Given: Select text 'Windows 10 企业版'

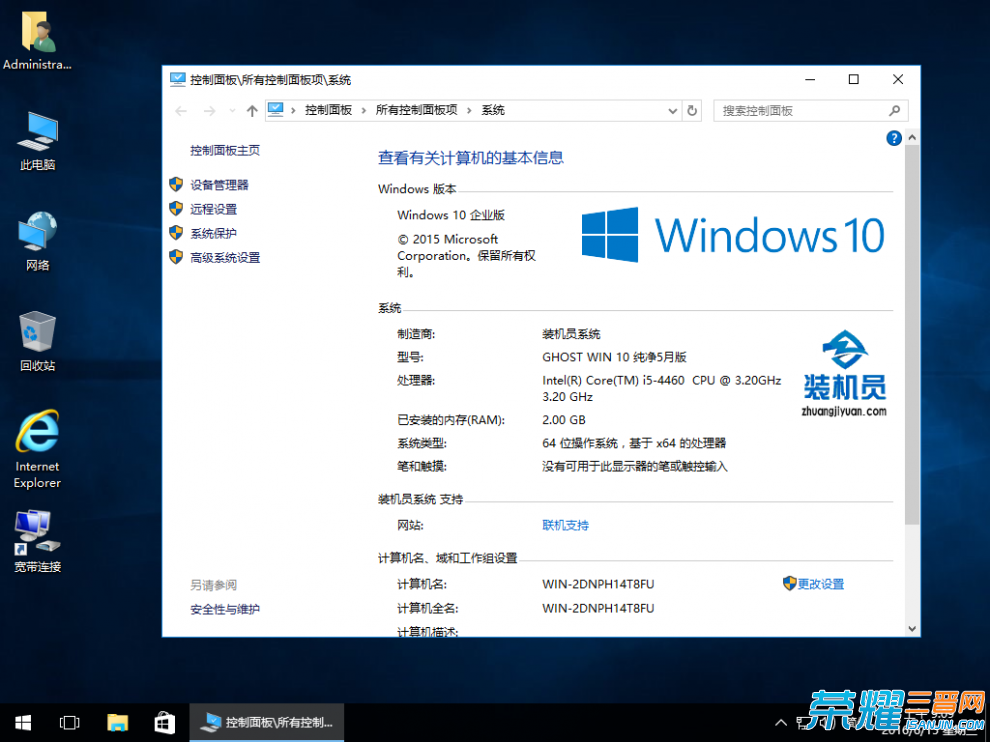Looking at the screenshot, I should (x=451, y=215).
